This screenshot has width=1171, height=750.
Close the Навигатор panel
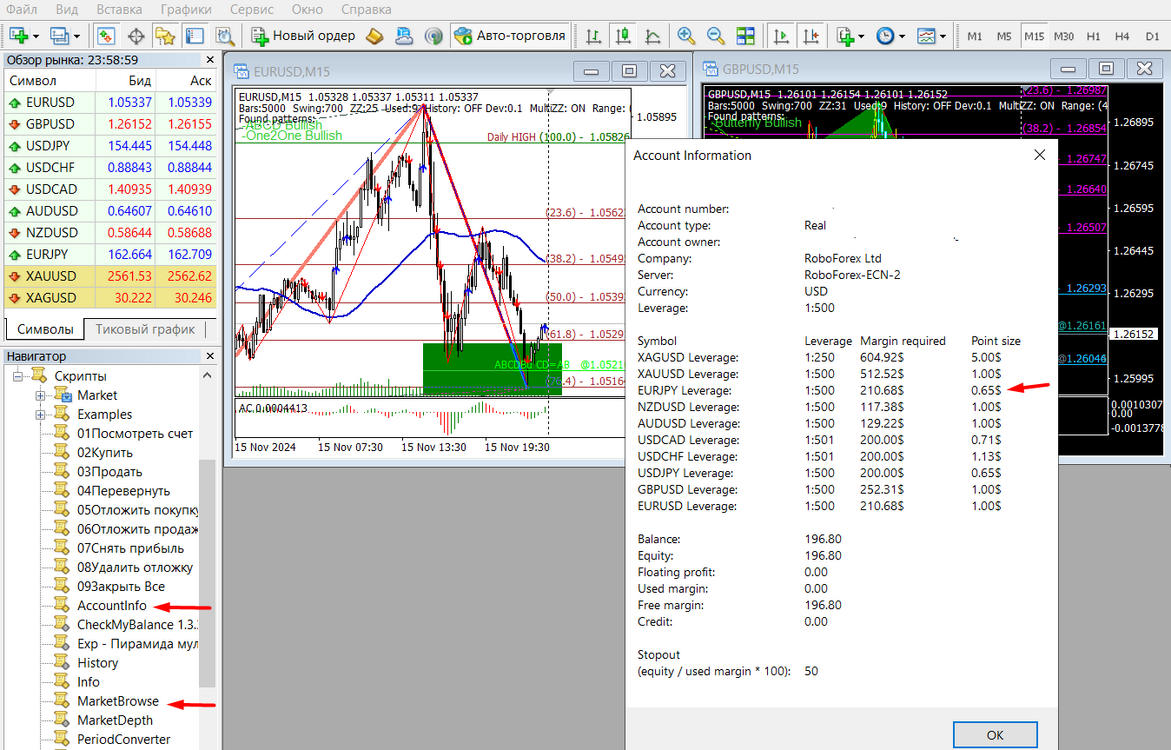(210, 356)
